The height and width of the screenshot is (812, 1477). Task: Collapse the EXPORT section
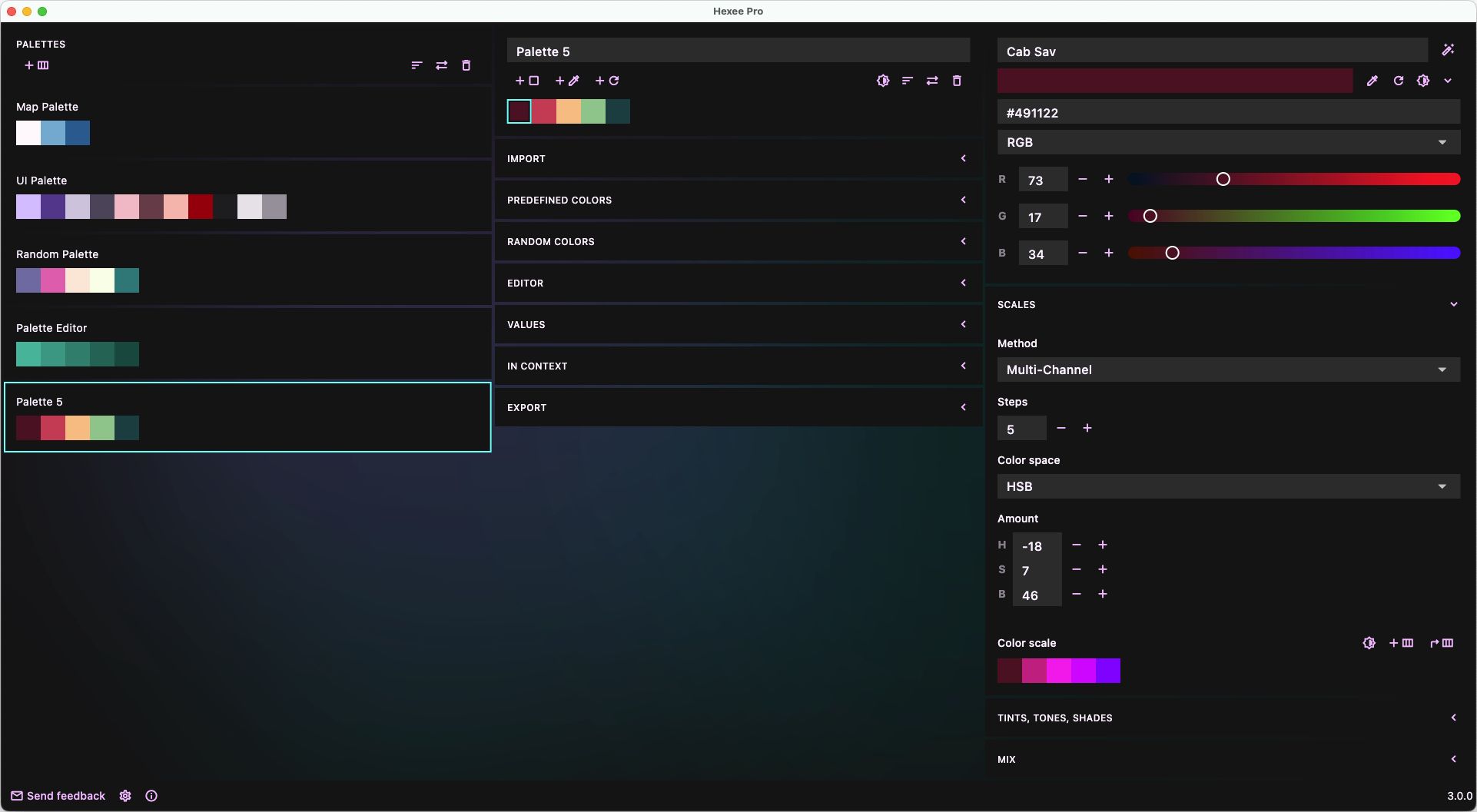click(963, 407)
